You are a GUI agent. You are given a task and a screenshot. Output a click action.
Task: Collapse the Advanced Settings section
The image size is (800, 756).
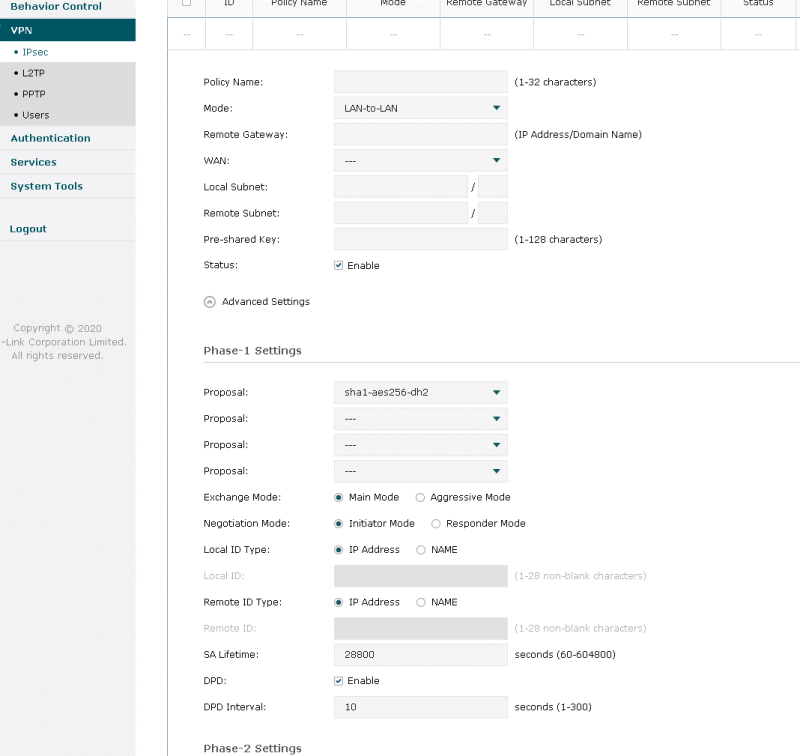tap(209, 302)
